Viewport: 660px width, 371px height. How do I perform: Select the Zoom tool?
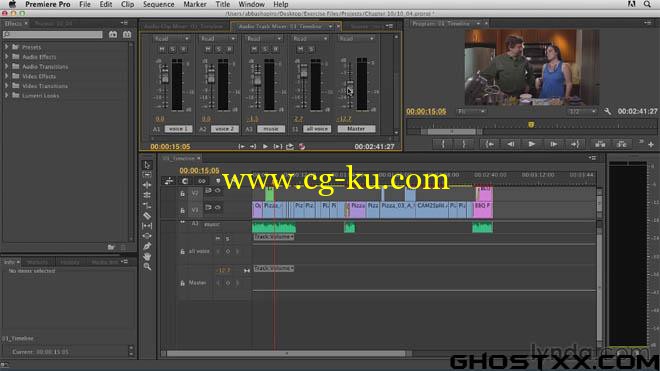click(147, 267)
